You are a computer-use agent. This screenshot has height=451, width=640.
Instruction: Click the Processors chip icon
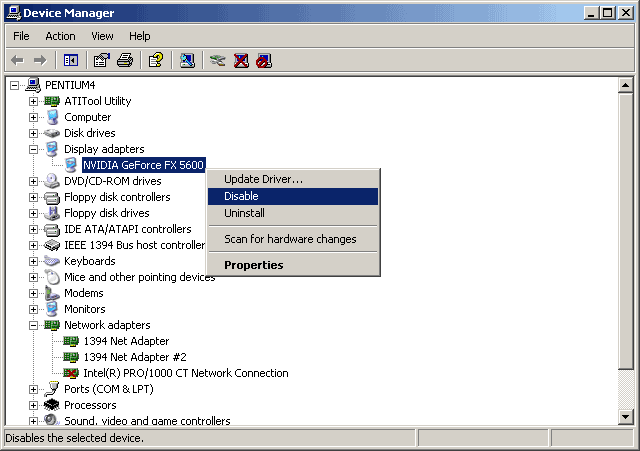(x=52, y=405)
